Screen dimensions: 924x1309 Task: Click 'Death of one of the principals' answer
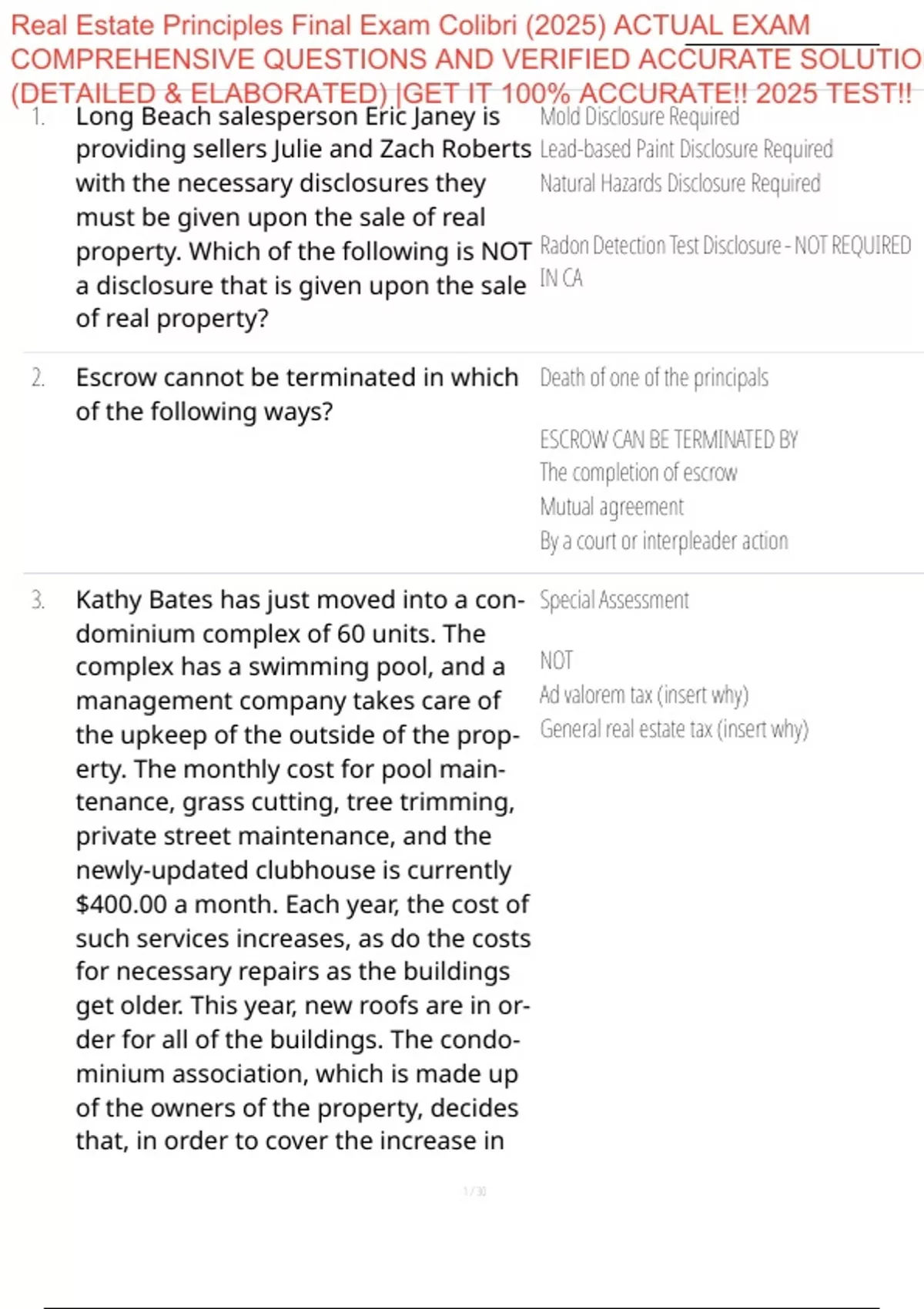click(x=654, y=378)
